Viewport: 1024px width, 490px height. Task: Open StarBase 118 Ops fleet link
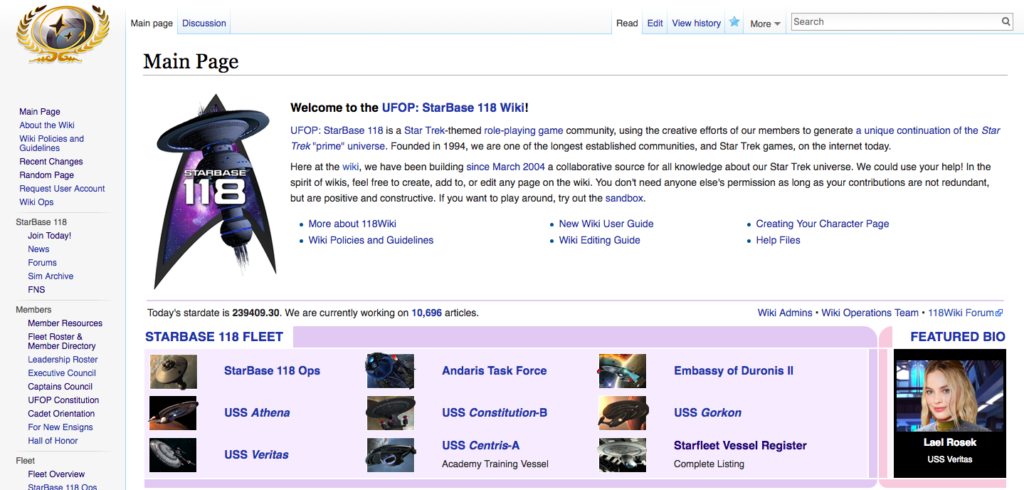[x=272, y=370]
